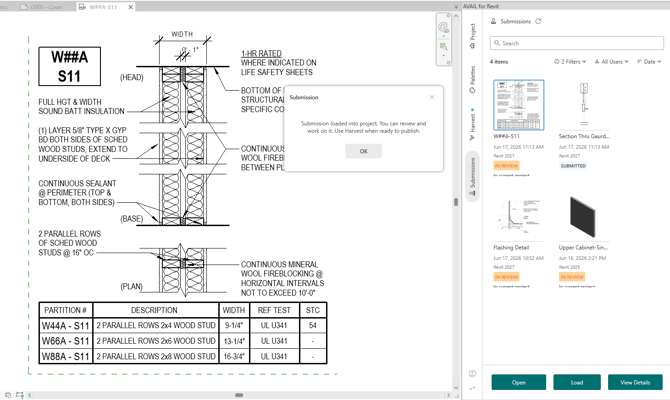The width and height of the screenshot is (670, 400).
Task: Click the scroll right arrow at bottom
Action: tap(448, 395)
